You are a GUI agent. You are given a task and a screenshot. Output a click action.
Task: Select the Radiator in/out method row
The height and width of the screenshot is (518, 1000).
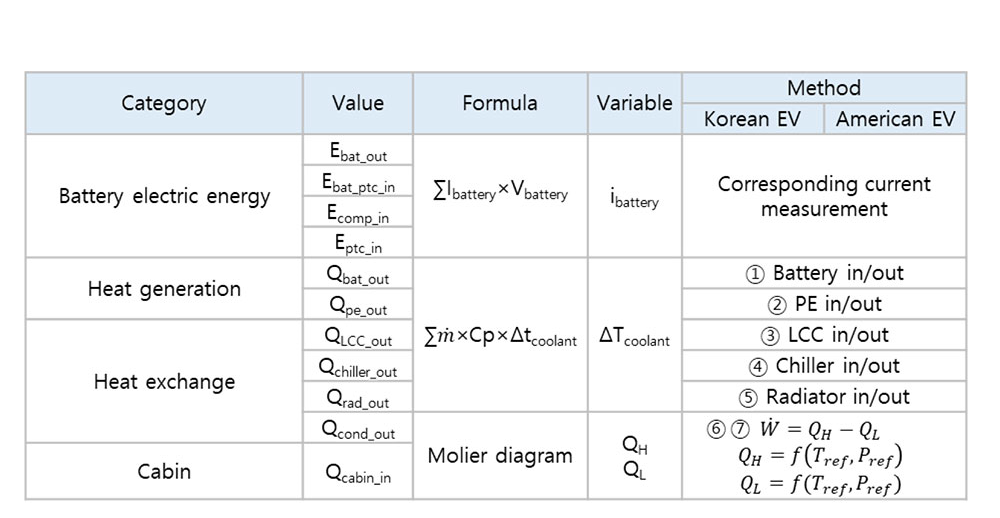pos(823,397)
